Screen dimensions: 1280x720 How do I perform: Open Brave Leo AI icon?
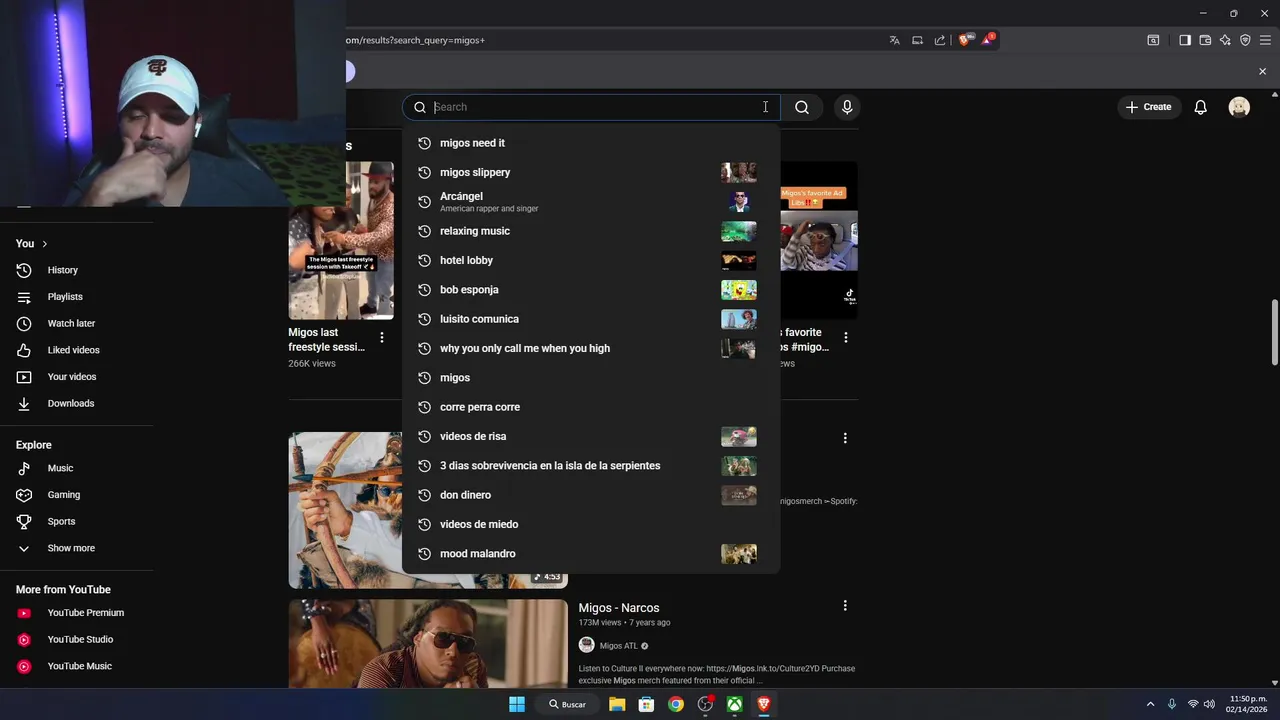pos(1225,40)
